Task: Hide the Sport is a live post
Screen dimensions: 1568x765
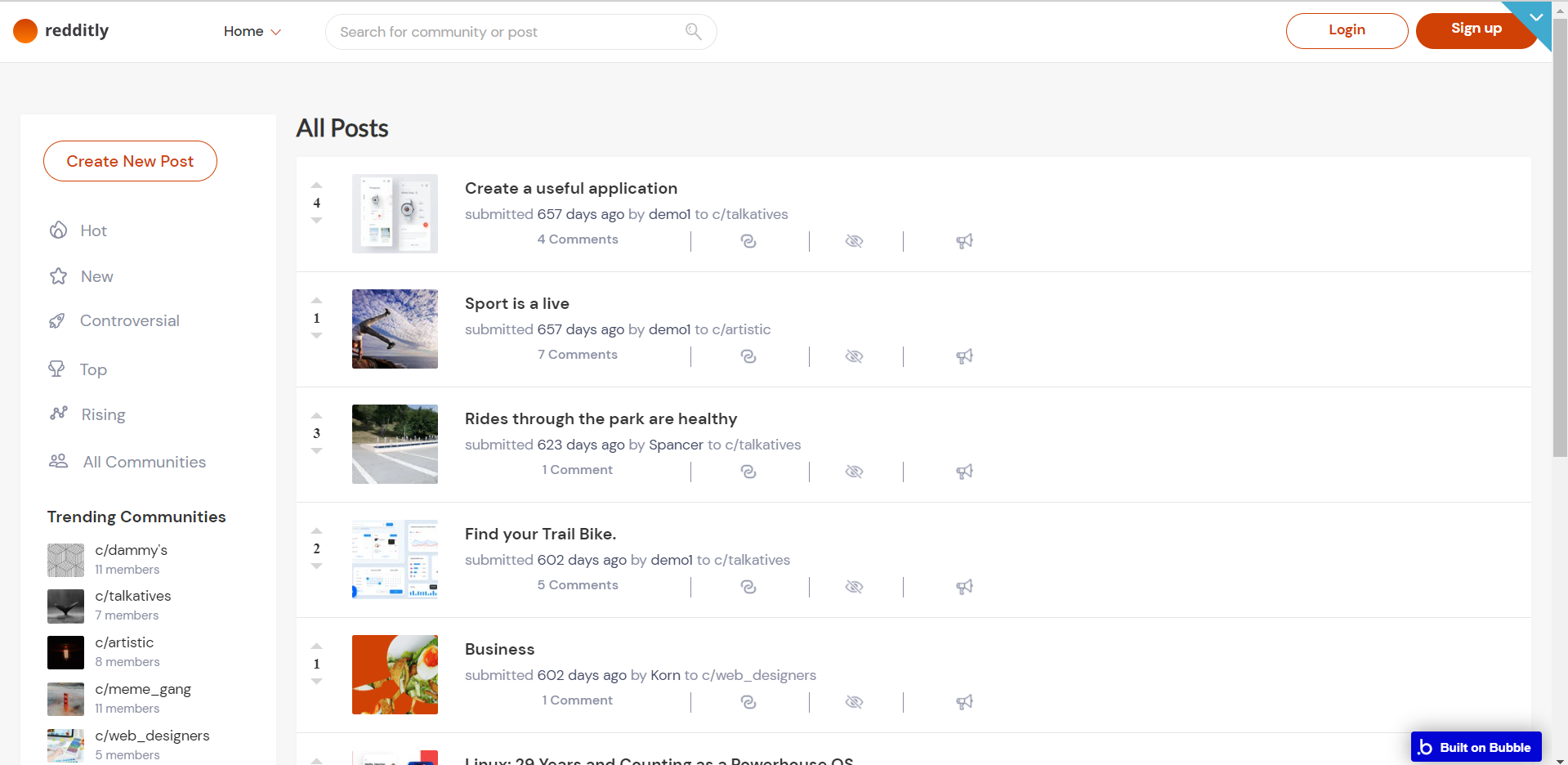Action: click(x=854, y=356)
